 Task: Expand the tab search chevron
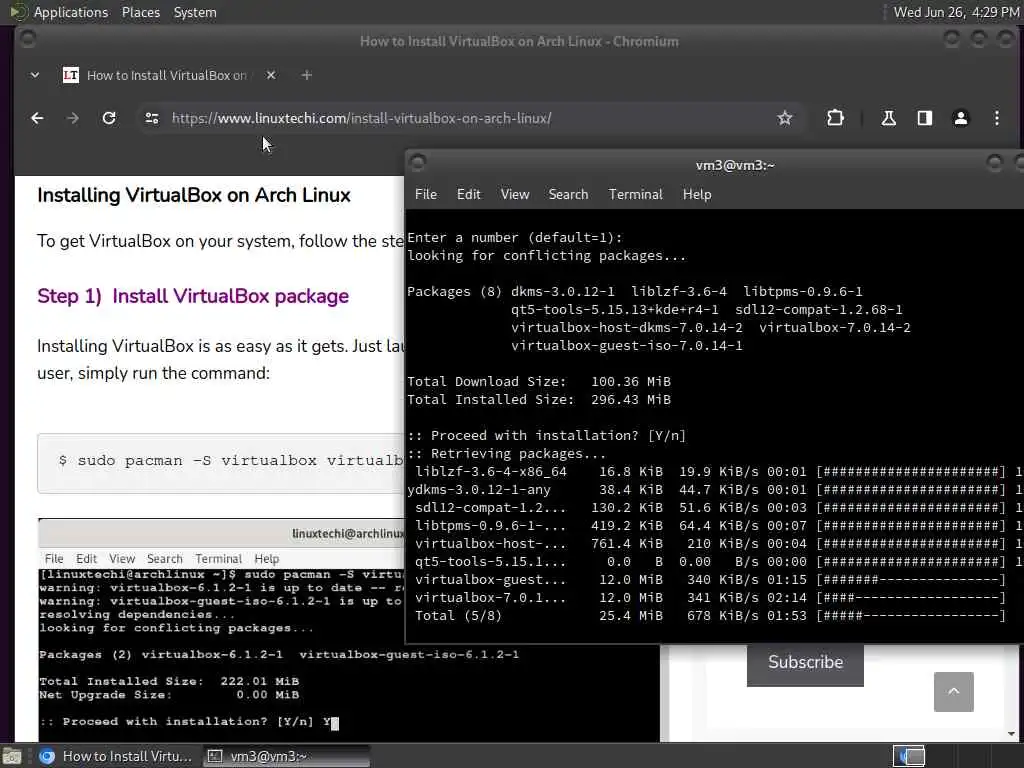35,75
